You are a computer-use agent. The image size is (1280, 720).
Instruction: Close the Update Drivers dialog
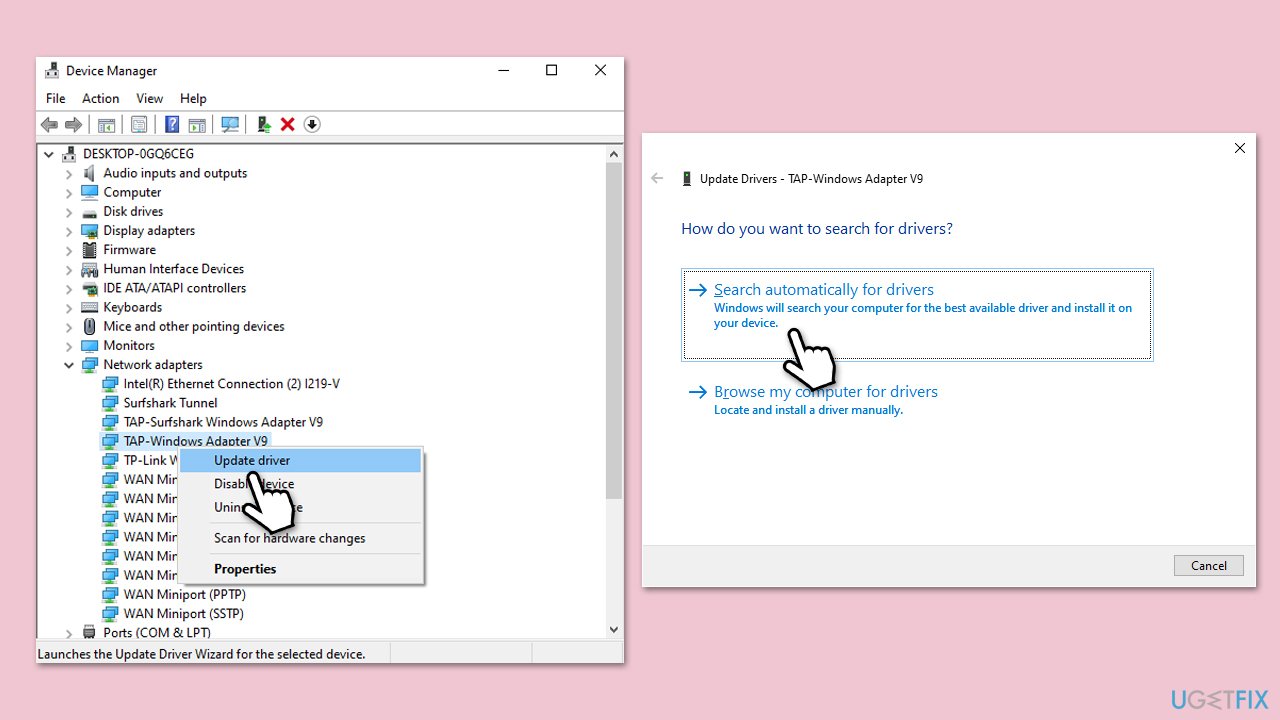click(1240, 148)
